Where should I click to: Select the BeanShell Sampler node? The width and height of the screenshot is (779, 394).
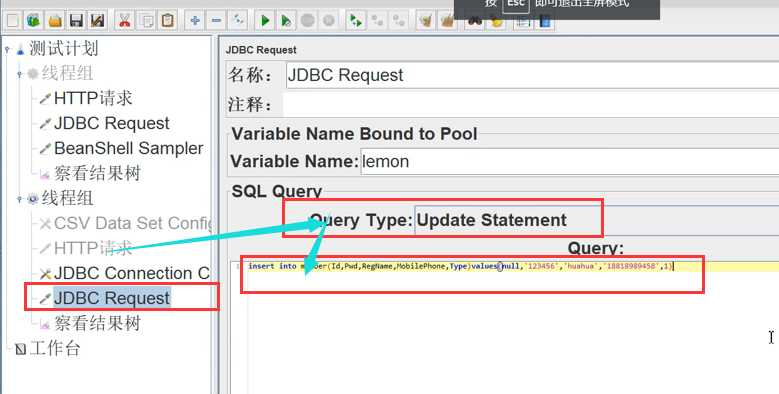(x=129, y=148)
